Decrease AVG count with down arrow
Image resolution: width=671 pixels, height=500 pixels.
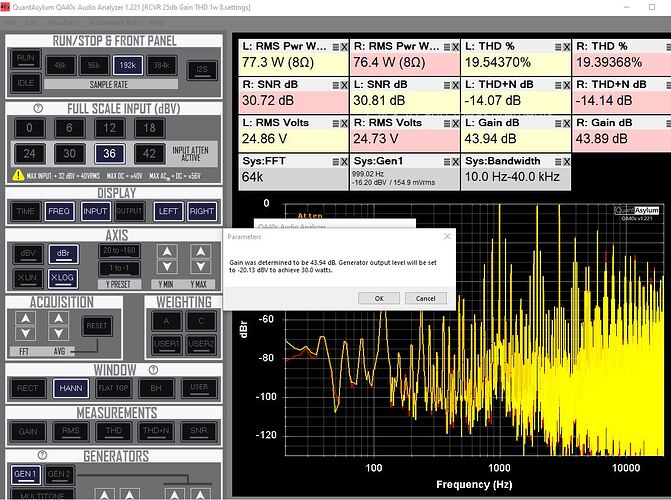59,333
